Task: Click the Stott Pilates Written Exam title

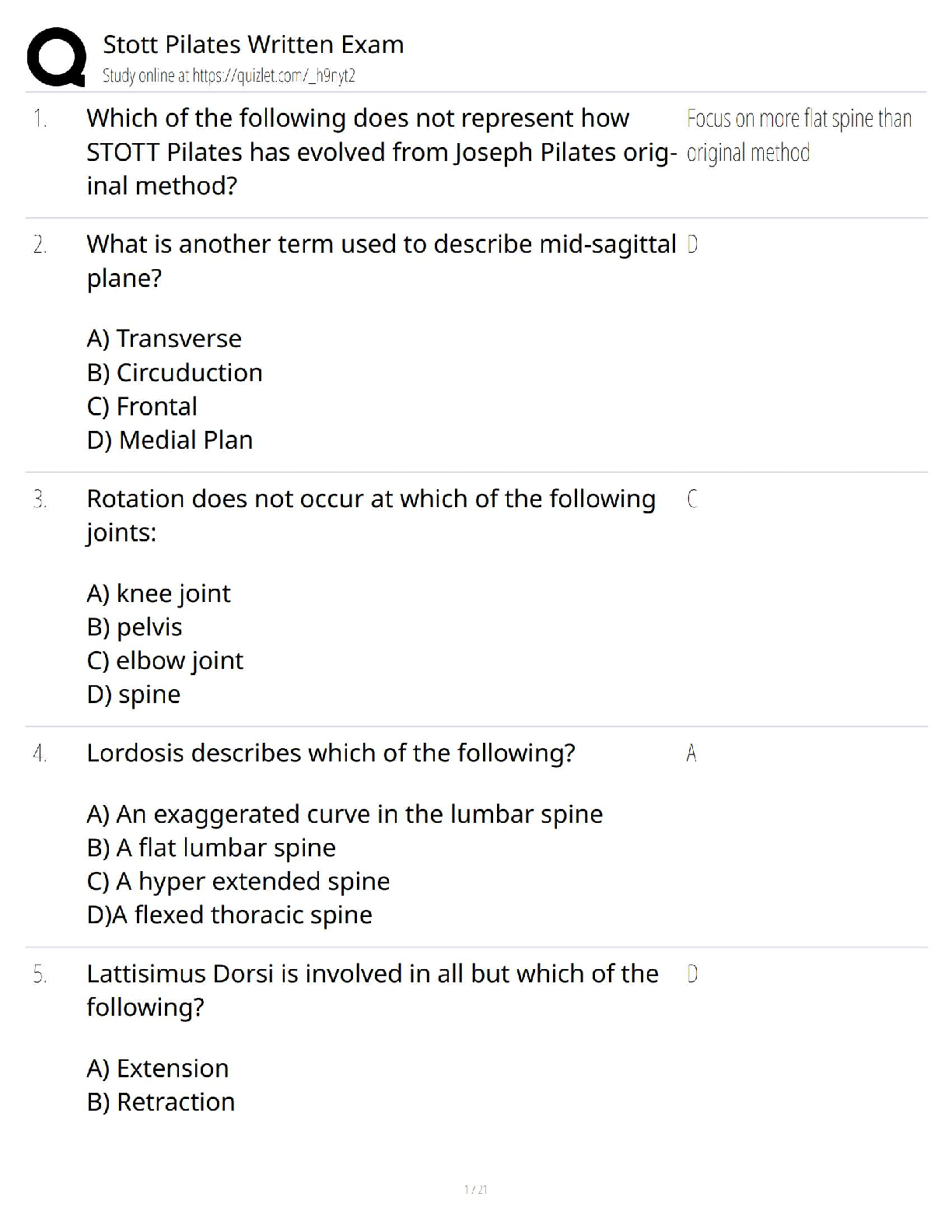Action: coord(253,45)
